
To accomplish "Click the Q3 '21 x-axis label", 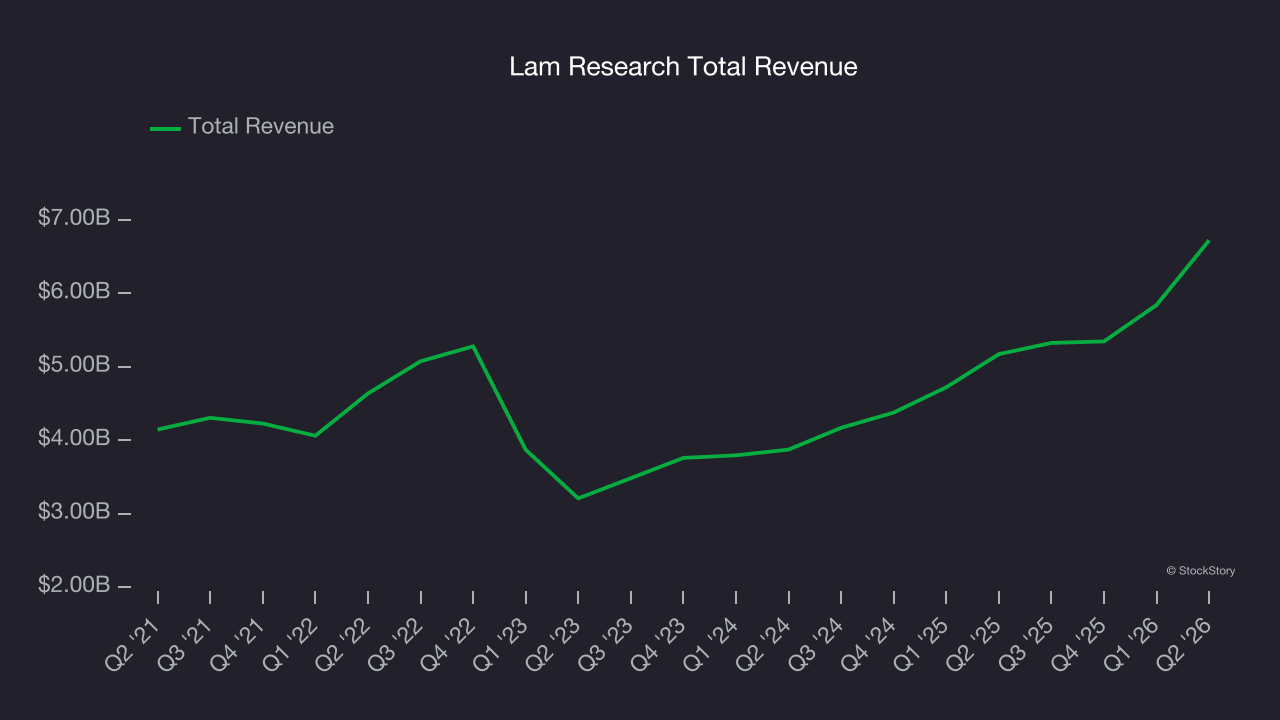I will point(186,643).
